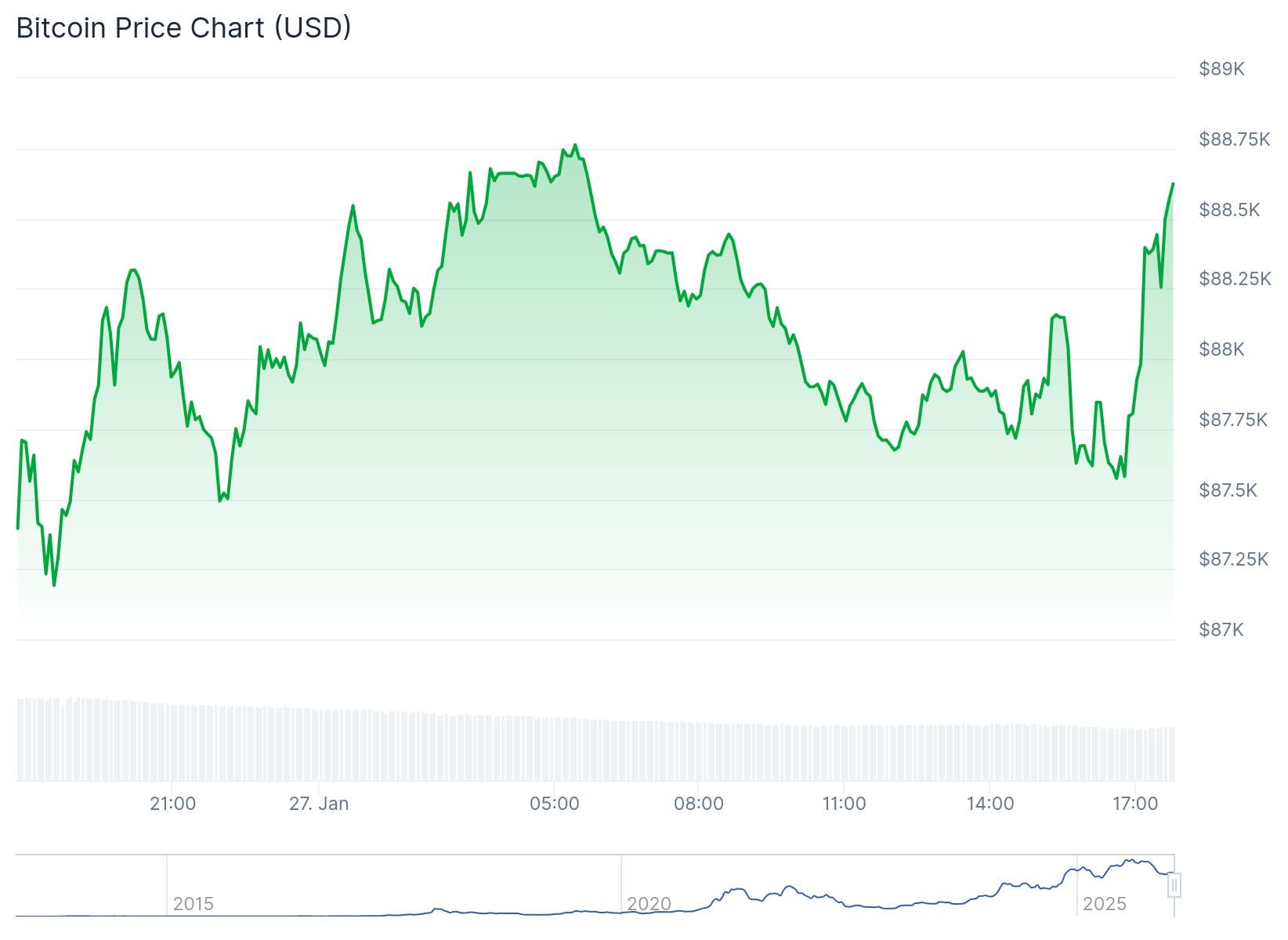
Task: Click the 05:00 time axis label
Action: coord(554,804)
